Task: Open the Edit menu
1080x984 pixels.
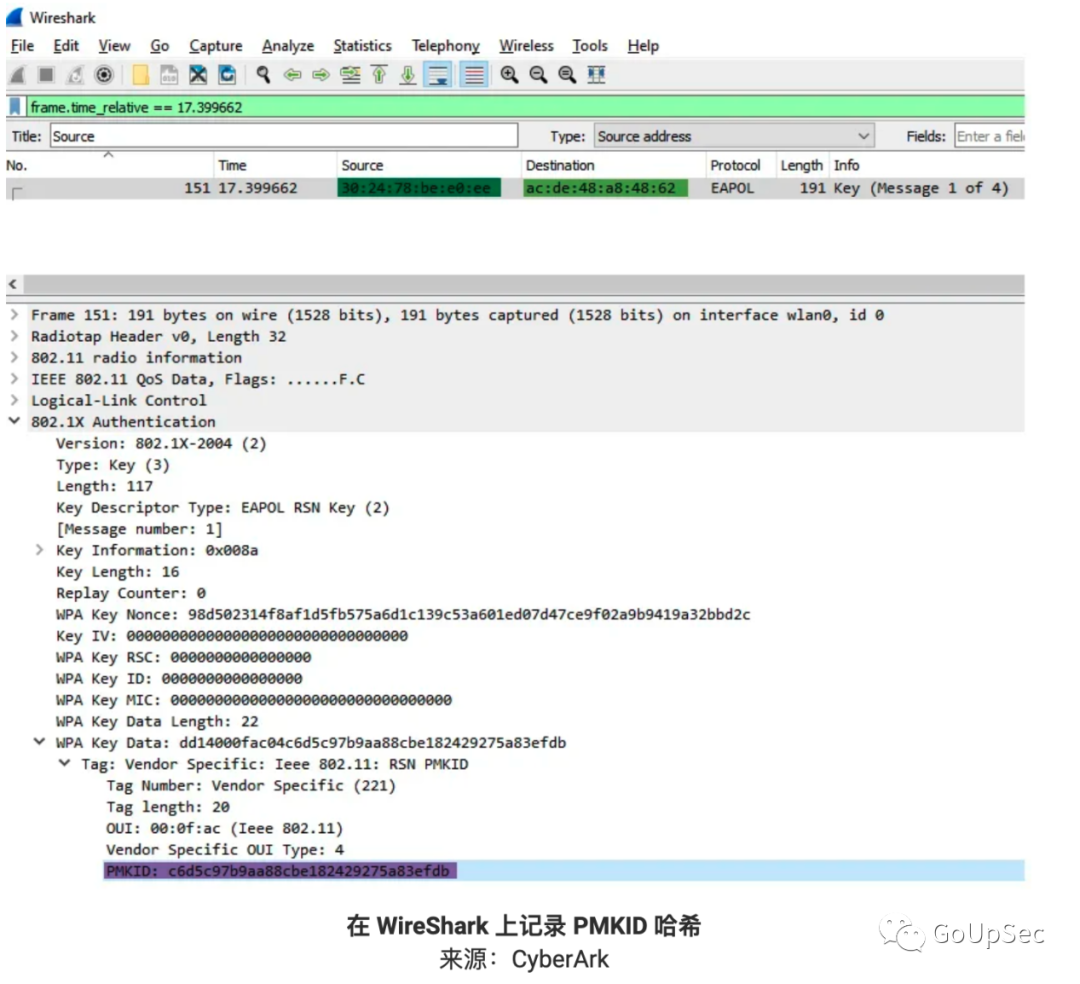Action: [x=65, y=45]
